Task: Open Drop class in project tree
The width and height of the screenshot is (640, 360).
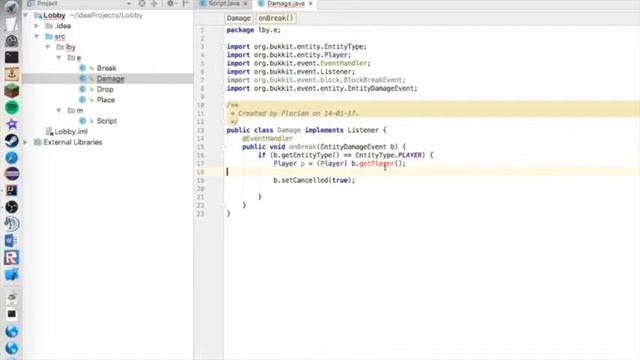Action: 105,89
